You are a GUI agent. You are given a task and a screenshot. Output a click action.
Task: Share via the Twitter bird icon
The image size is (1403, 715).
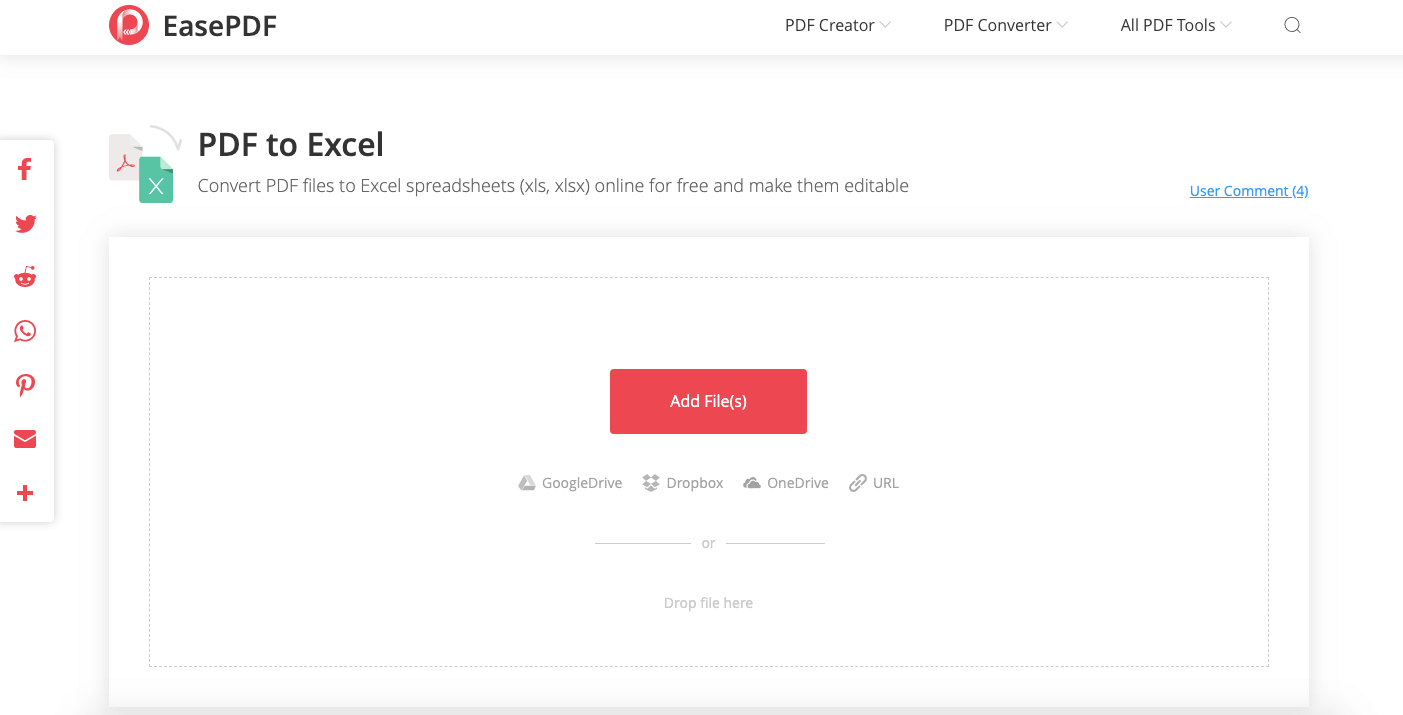click(x=25, y=223)
